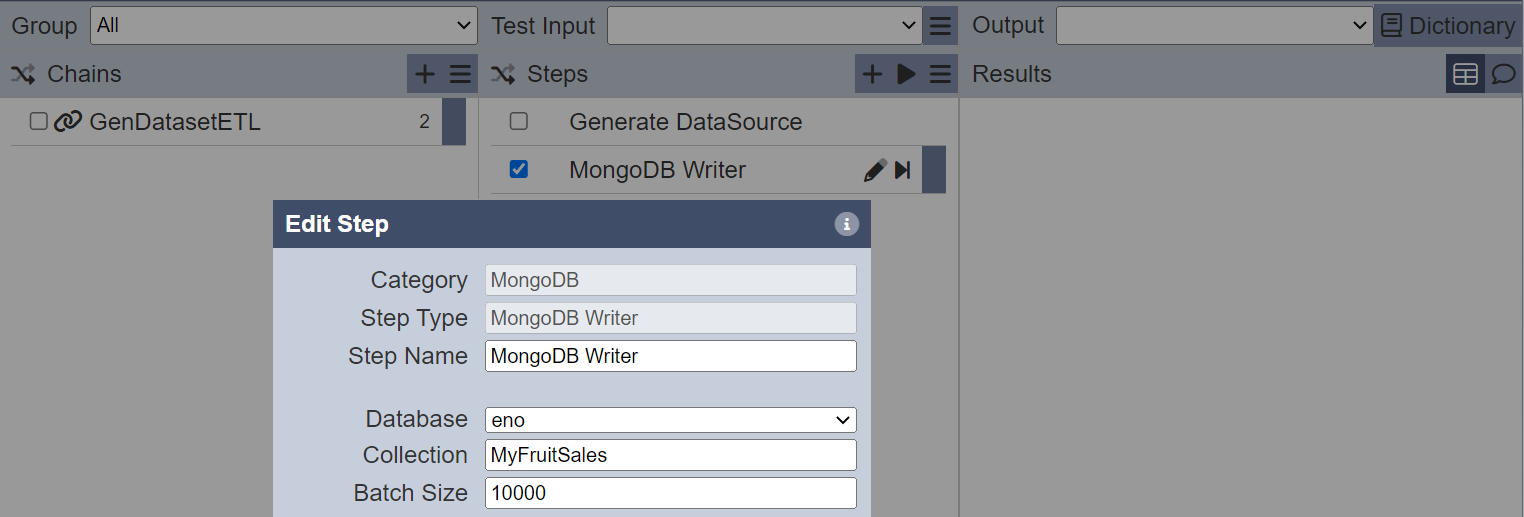Image resolution: width=1524 pixels, height=517 pixels.
Task: Run to MongoDB Writer step skip icon
Action: click(902, 170)
